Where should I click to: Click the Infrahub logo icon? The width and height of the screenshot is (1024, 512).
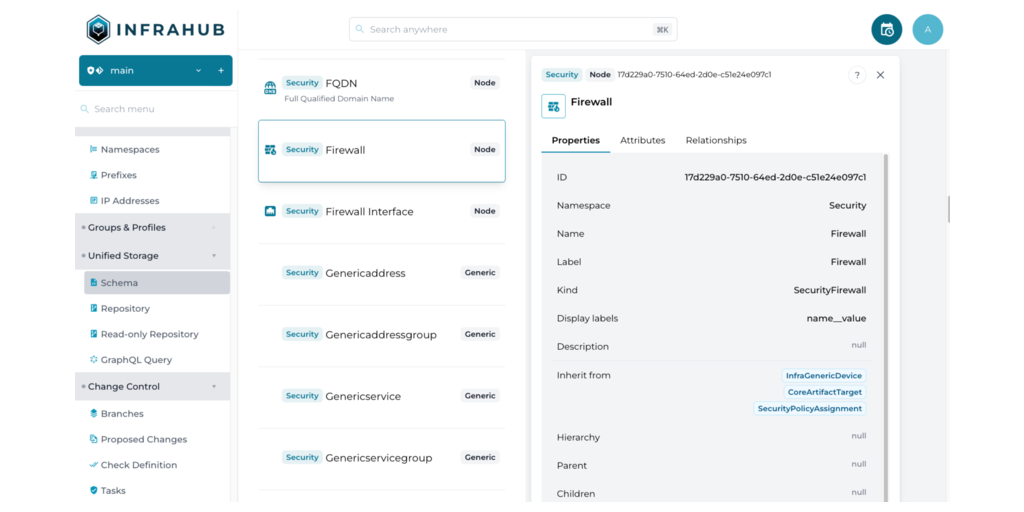point(98,30)
